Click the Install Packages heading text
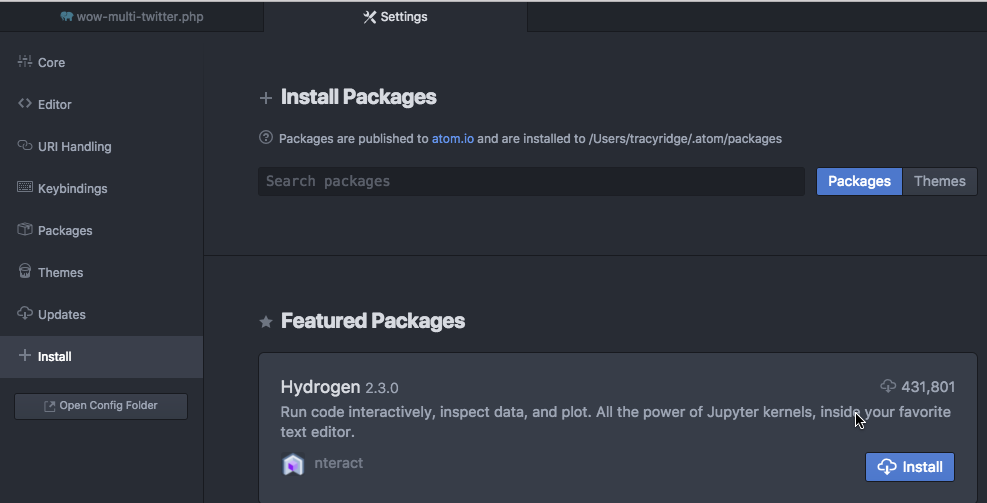This screenshot has height=503, width=987. (x=359, y=97)
